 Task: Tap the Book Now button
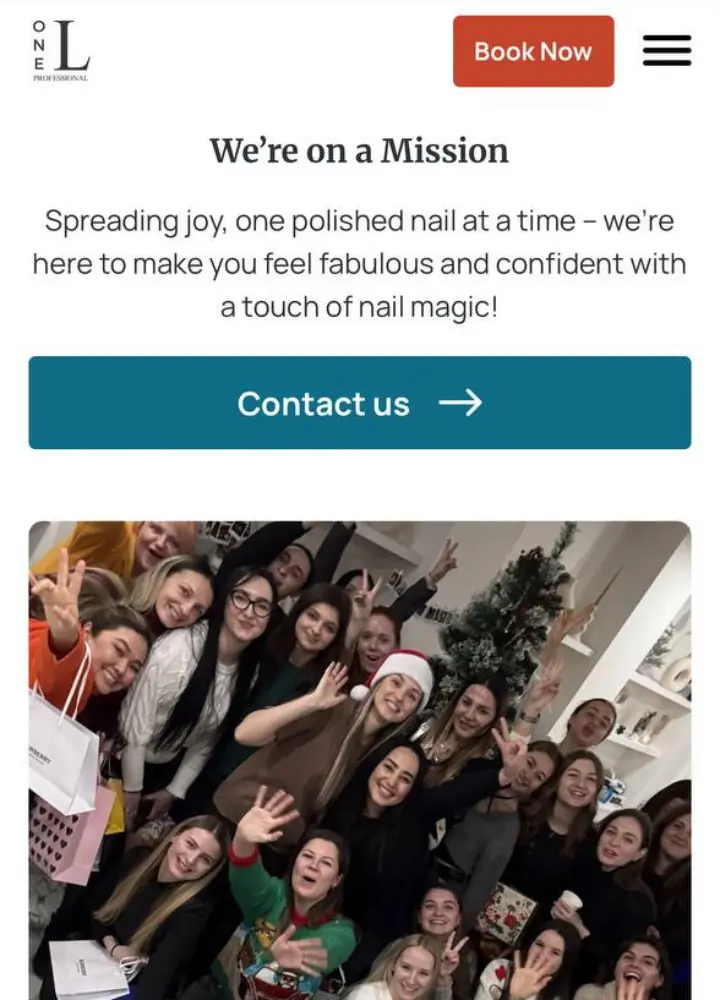(x=533, y=51)
